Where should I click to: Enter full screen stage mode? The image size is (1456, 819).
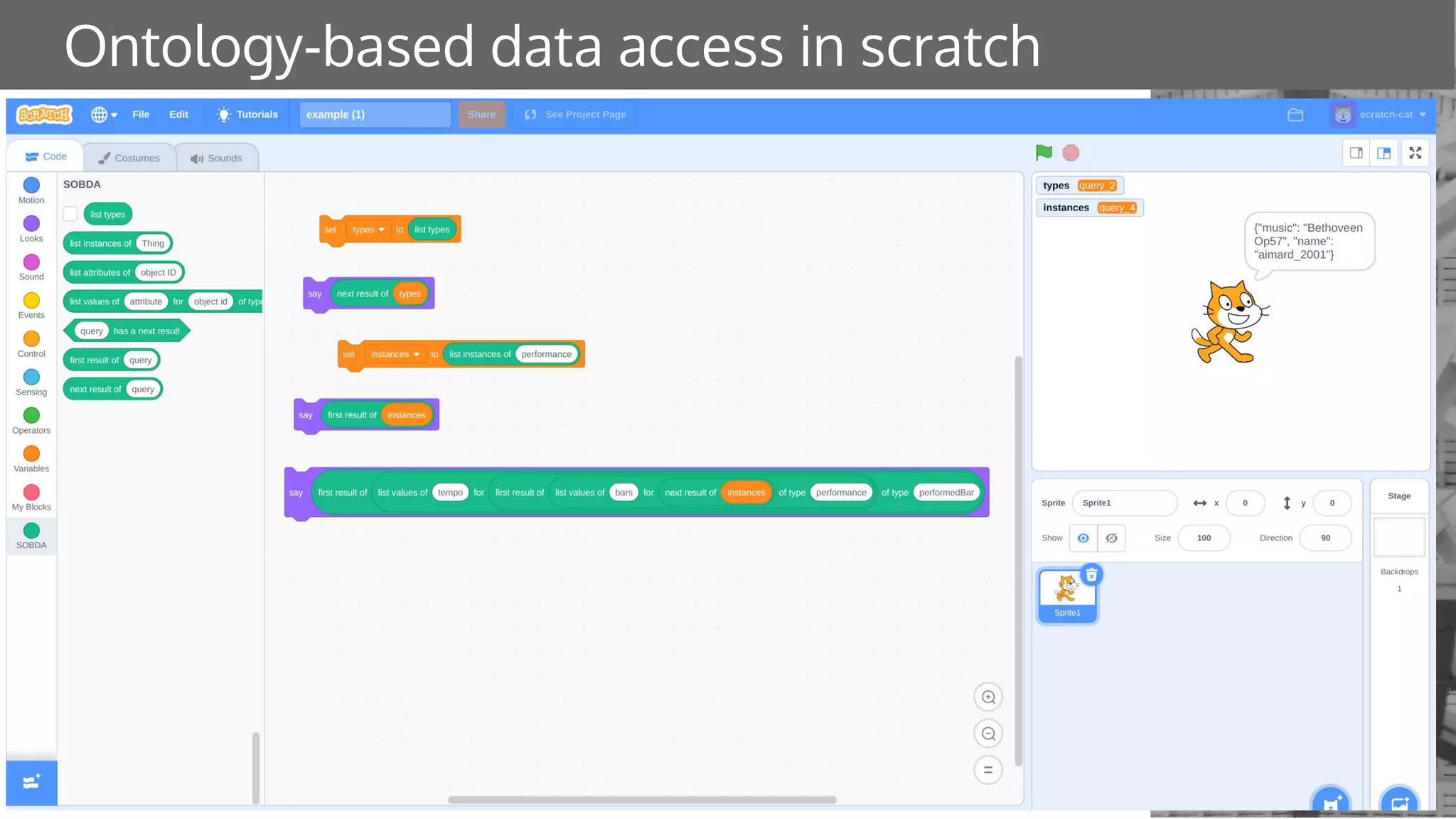[1415, 153]
